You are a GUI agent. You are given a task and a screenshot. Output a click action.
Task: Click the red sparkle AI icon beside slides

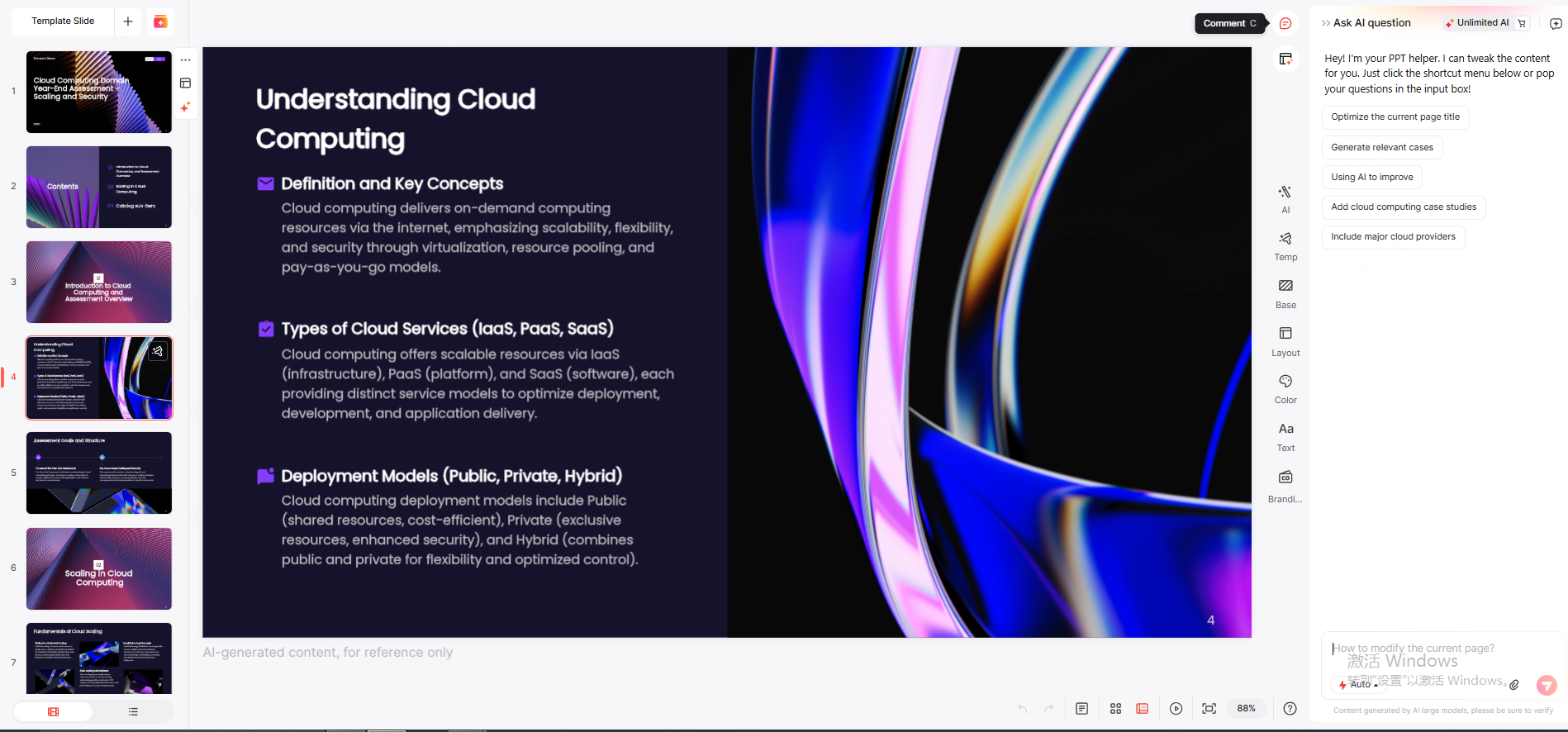click(186, 107)
